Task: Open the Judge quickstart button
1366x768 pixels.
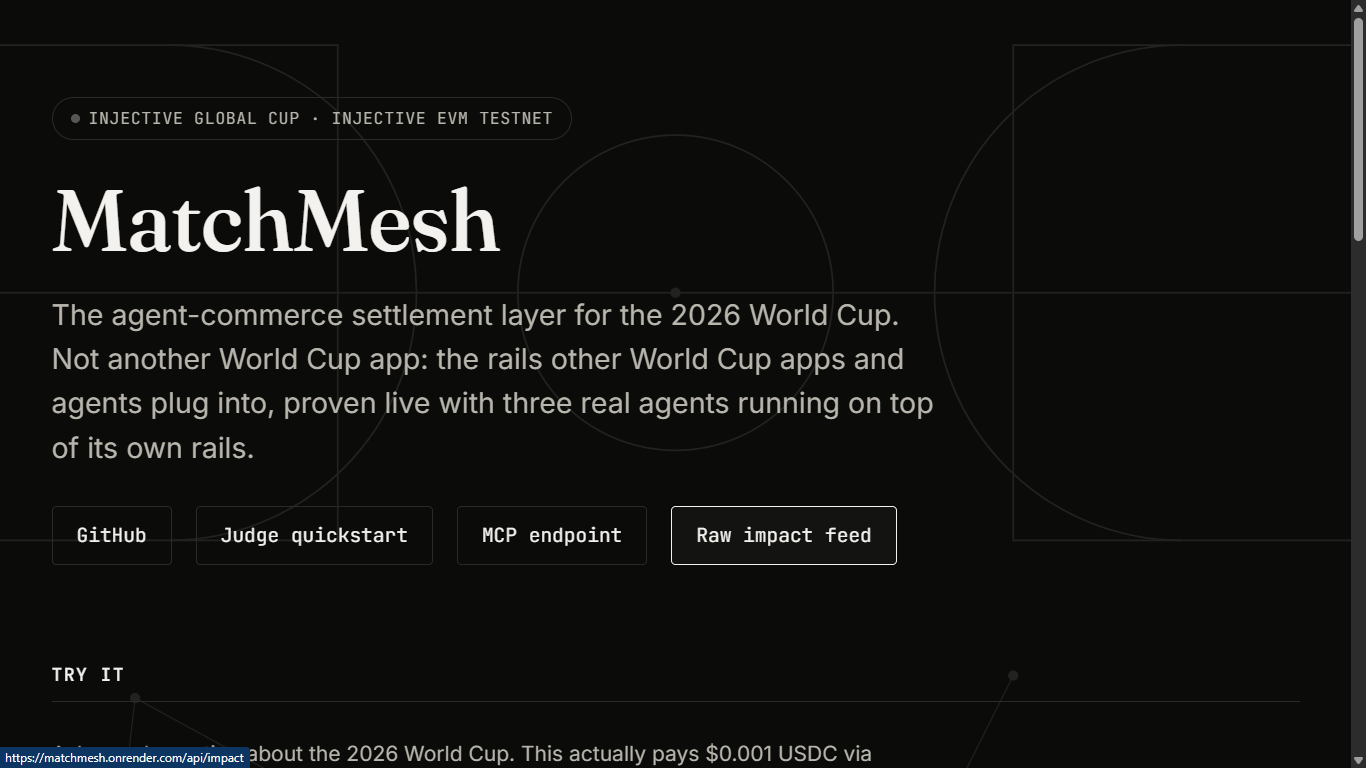Action: [x=314, y=535]
